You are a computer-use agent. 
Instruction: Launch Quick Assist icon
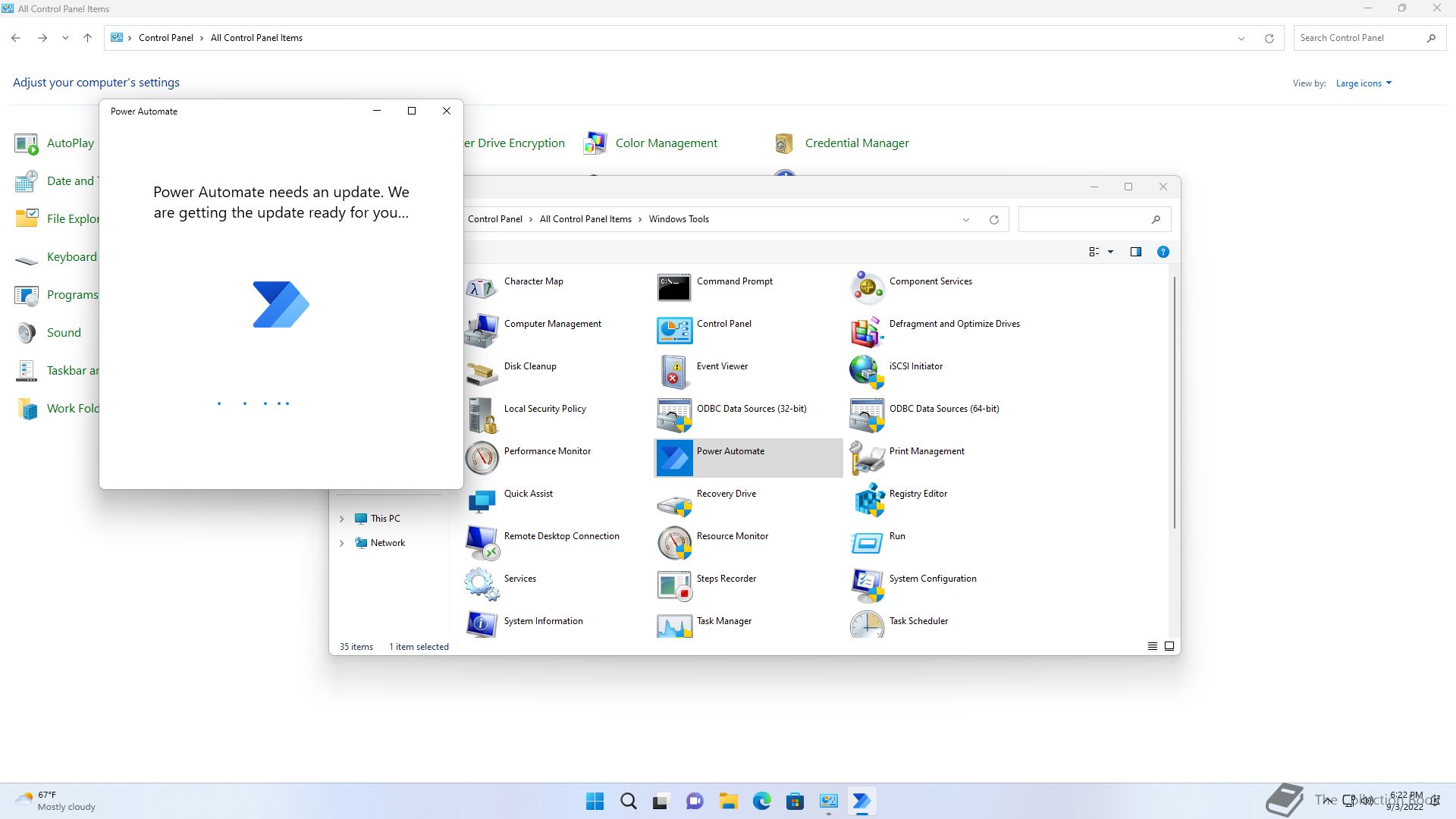point(482,500)
